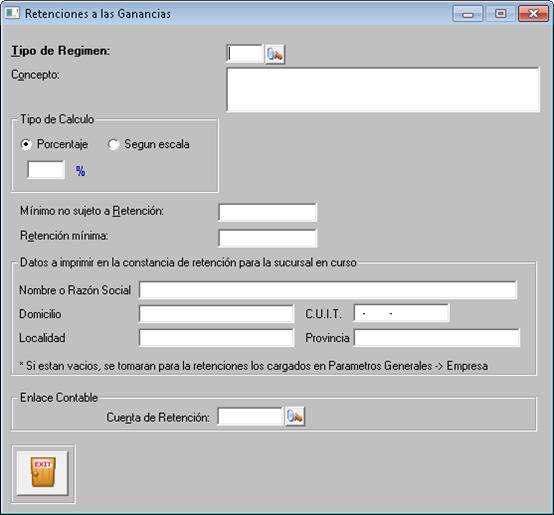
Task: Click the Domicilio input field
Action: [x=216, y=314]
